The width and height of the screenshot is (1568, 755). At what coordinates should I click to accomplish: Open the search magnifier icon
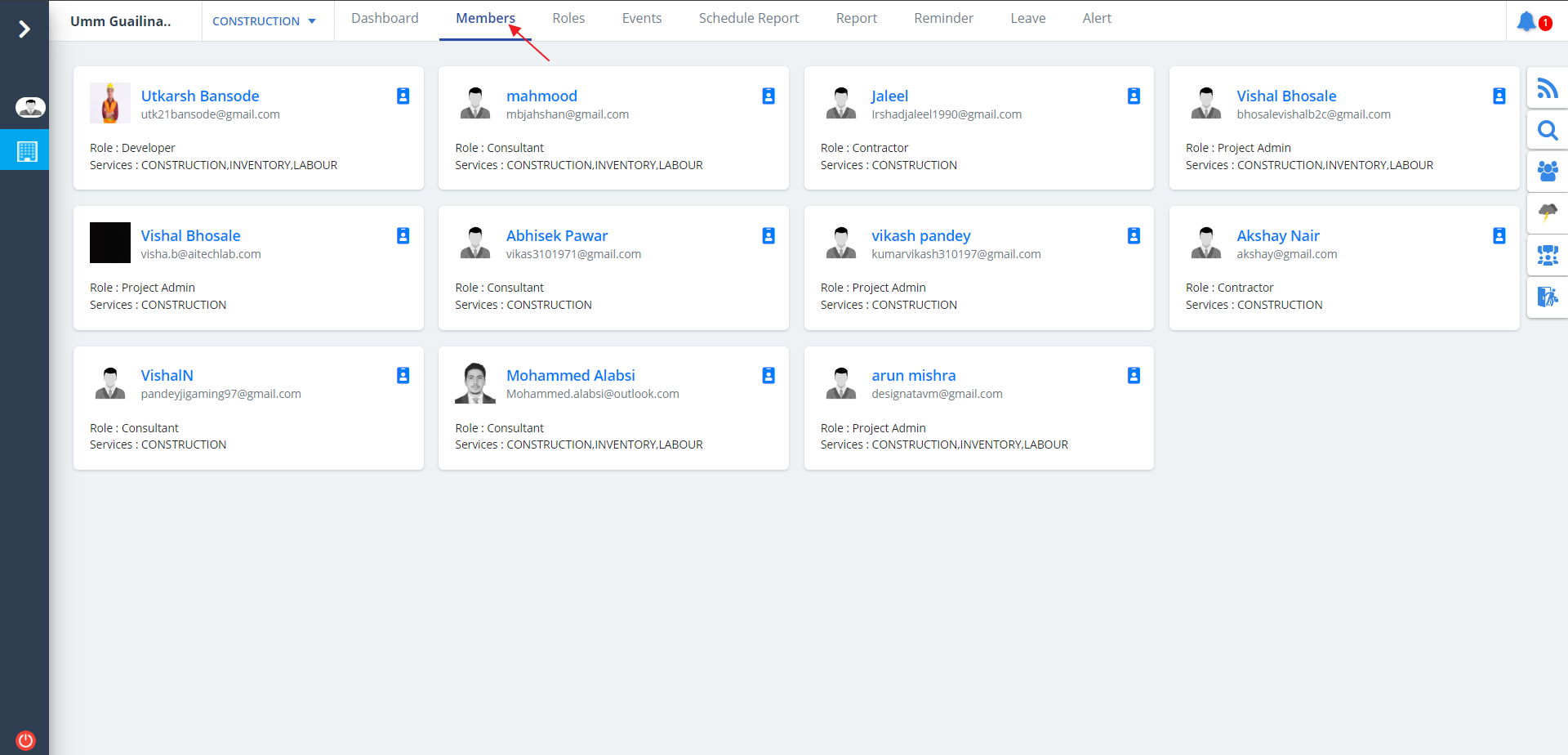[1547, 130]
